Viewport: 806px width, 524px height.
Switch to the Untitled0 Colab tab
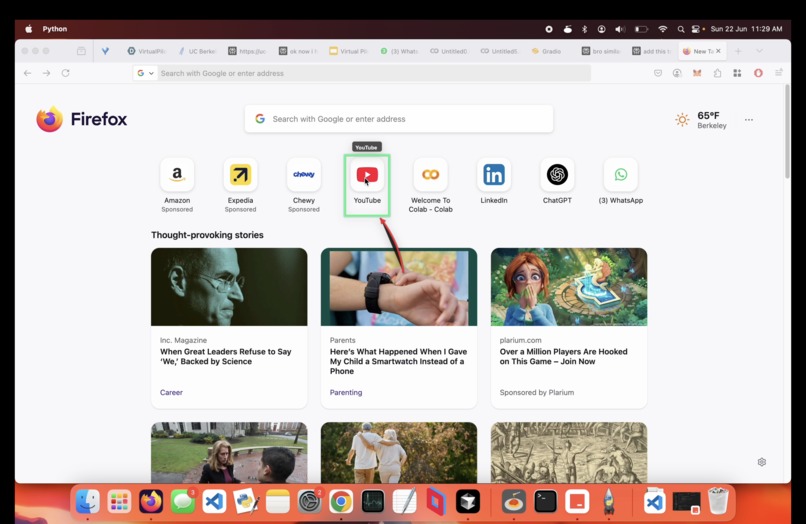click(x=449, y=51)
